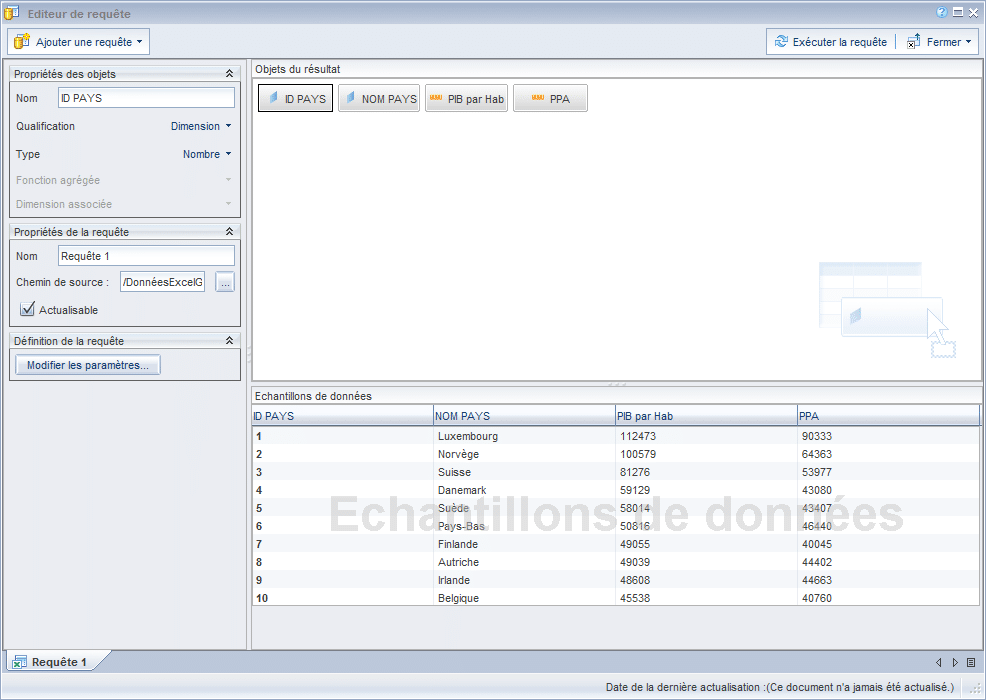Viewport: 986px width, 700px height.
Task: Click the Chemin de source path field
Action: pos(163,282)
